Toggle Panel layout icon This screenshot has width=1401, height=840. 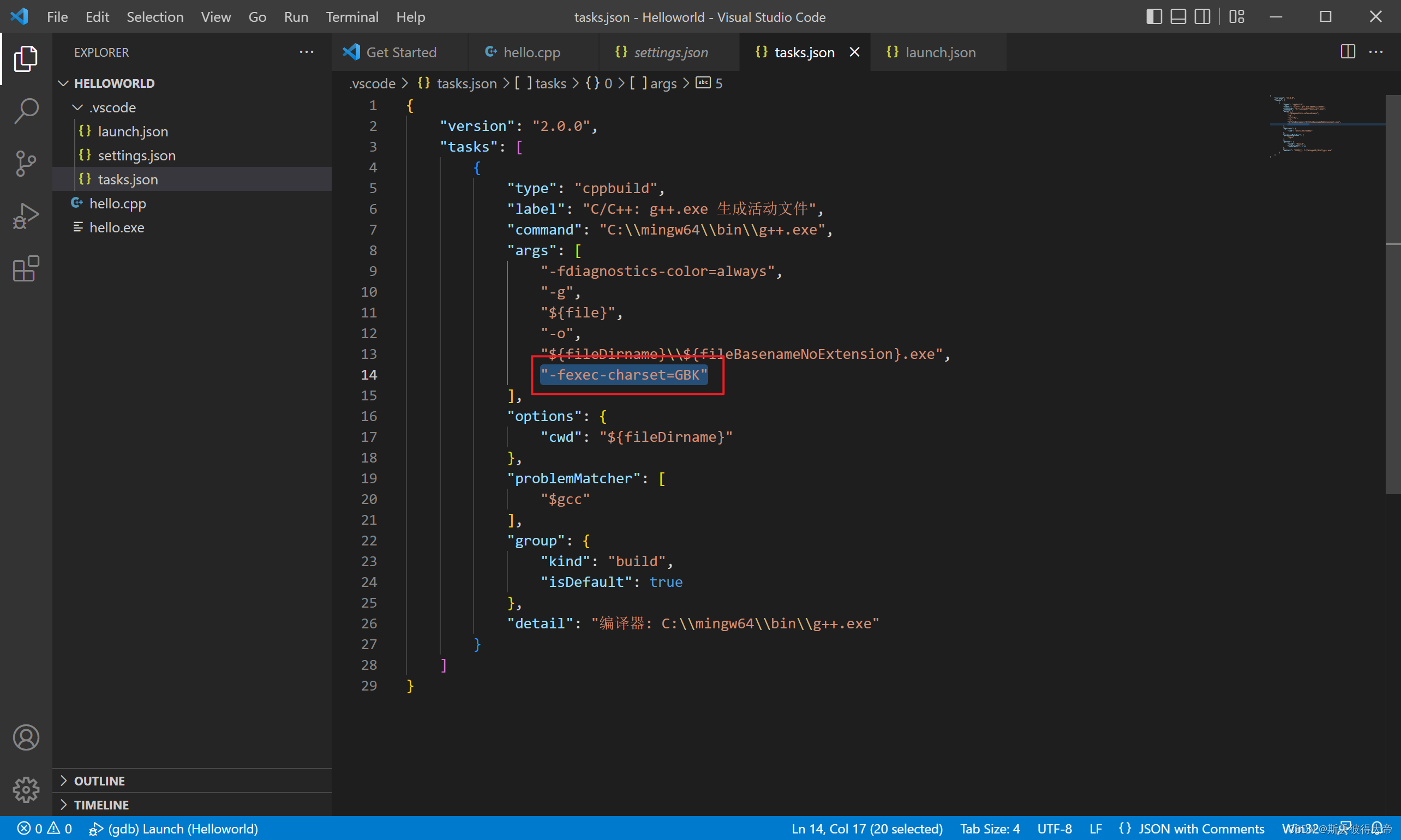1178,16
